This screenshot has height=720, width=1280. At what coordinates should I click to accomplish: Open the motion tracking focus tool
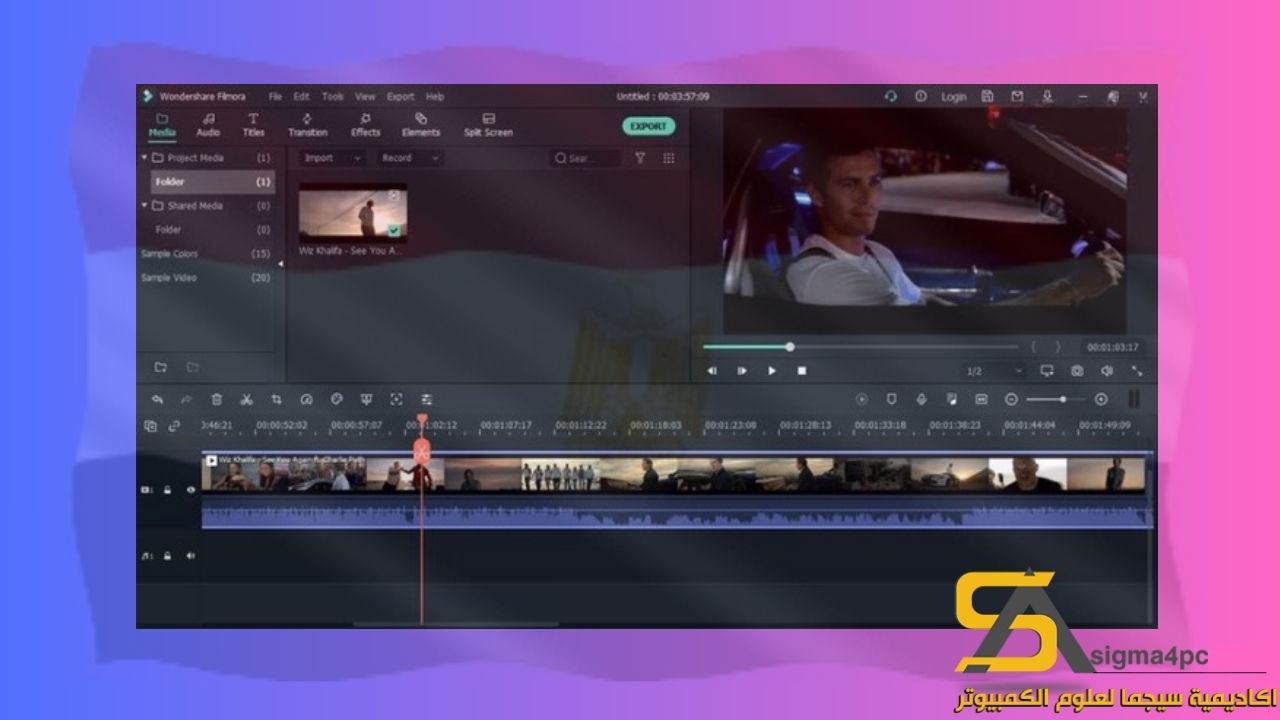[396, 399]
